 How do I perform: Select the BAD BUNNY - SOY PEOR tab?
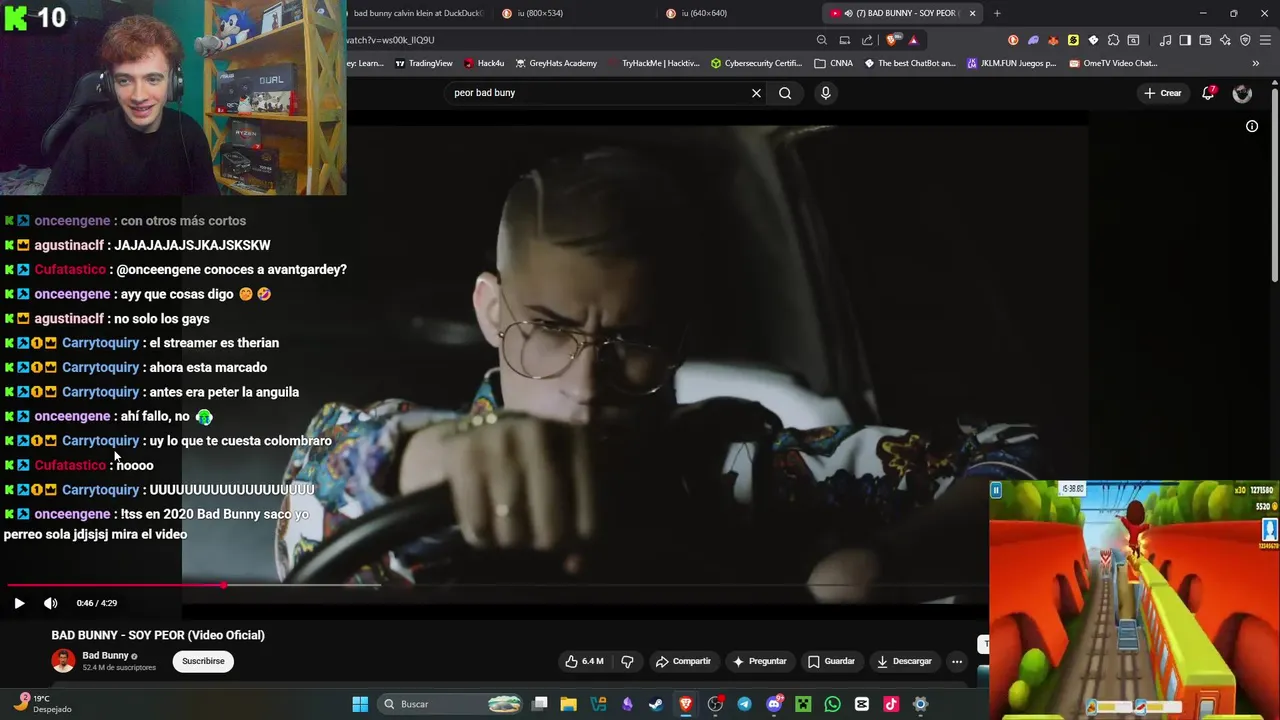900,13
